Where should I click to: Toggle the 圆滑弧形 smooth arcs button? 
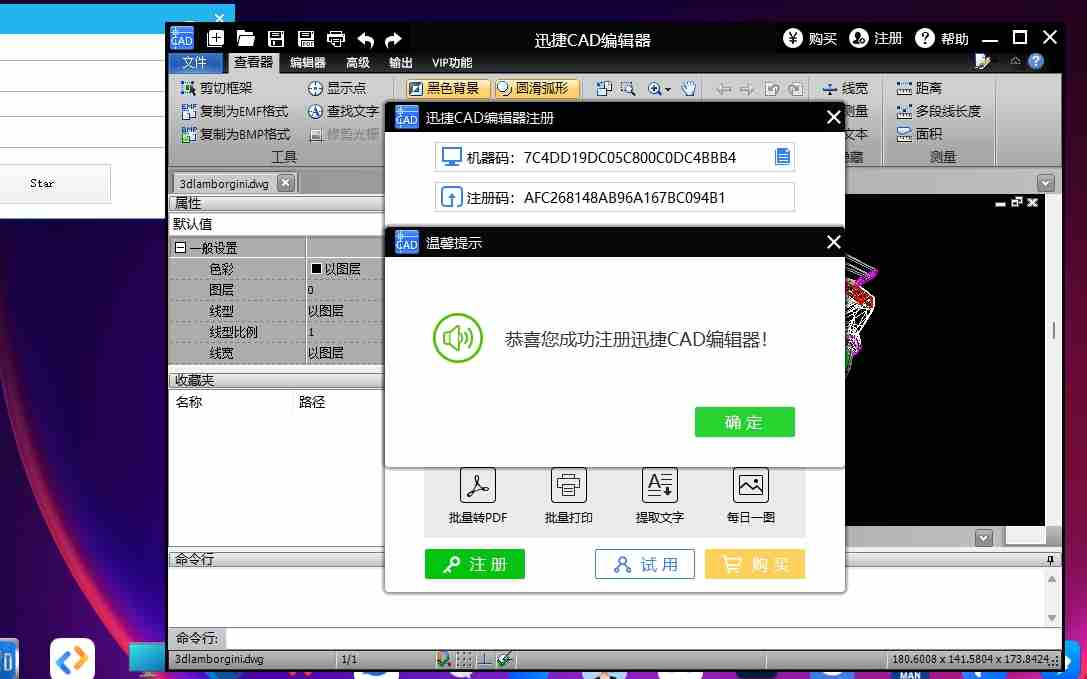[537, 88]
